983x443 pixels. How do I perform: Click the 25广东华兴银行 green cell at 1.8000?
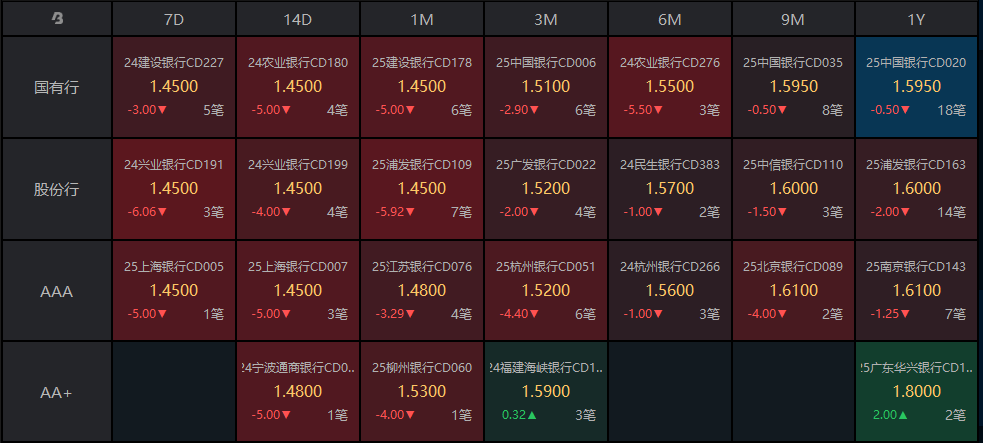tap(917, 392)
